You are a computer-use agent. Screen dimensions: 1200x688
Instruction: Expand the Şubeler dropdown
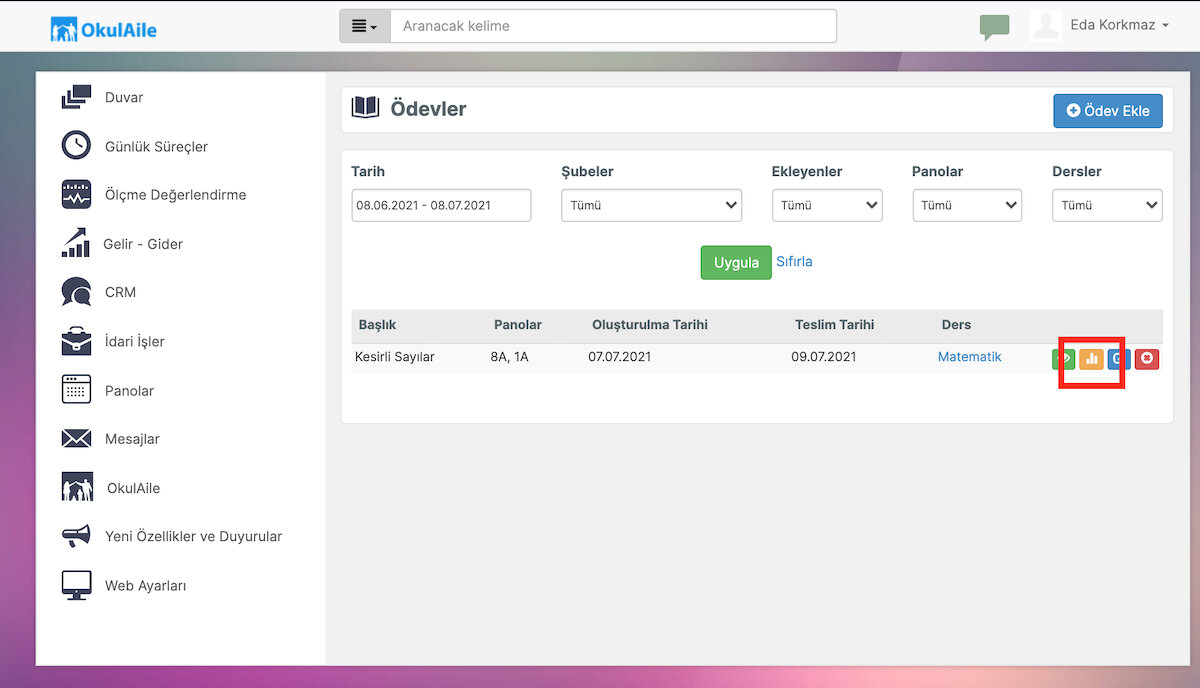click(651, 205)
